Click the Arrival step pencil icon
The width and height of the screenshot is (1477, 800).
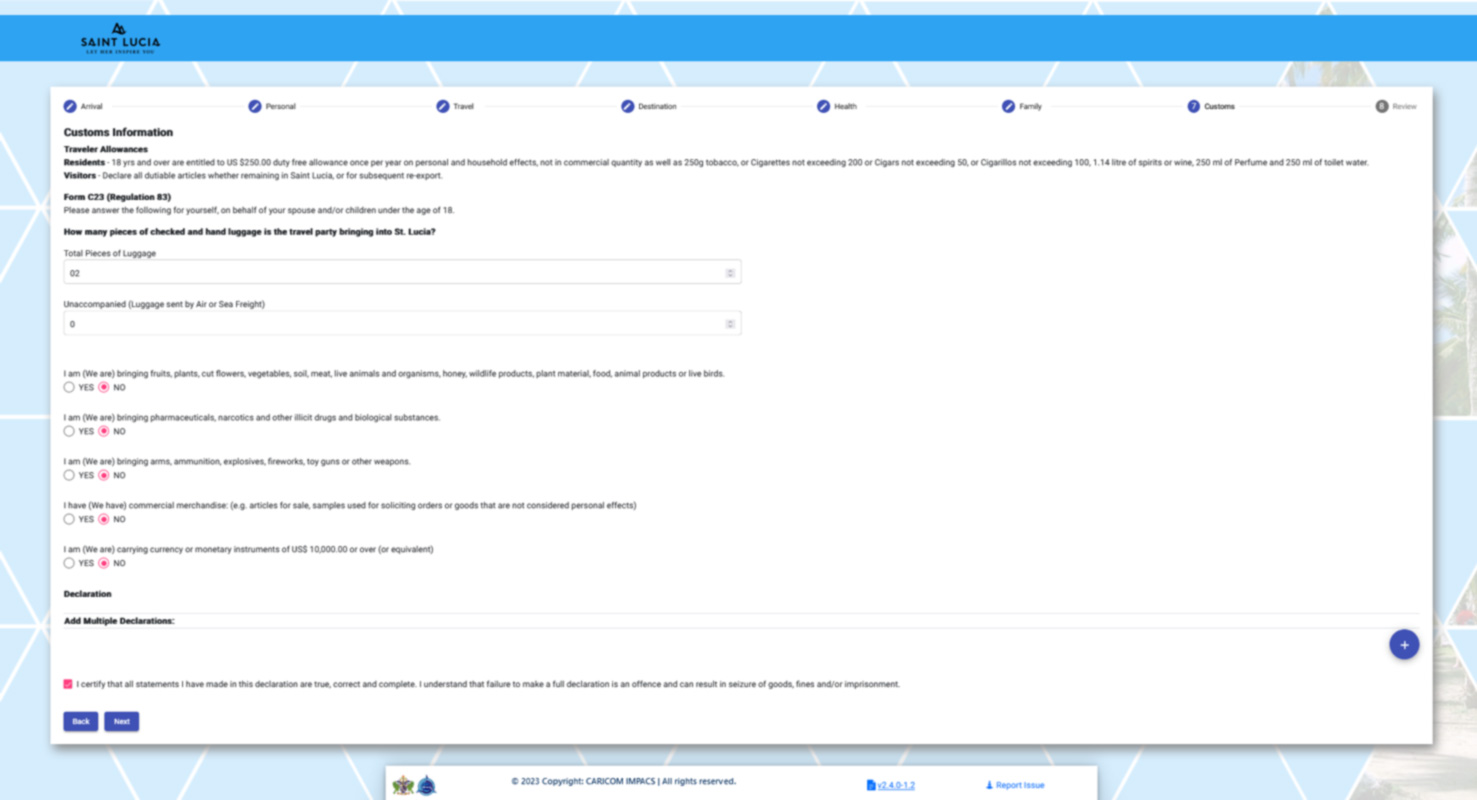[70, 106]
